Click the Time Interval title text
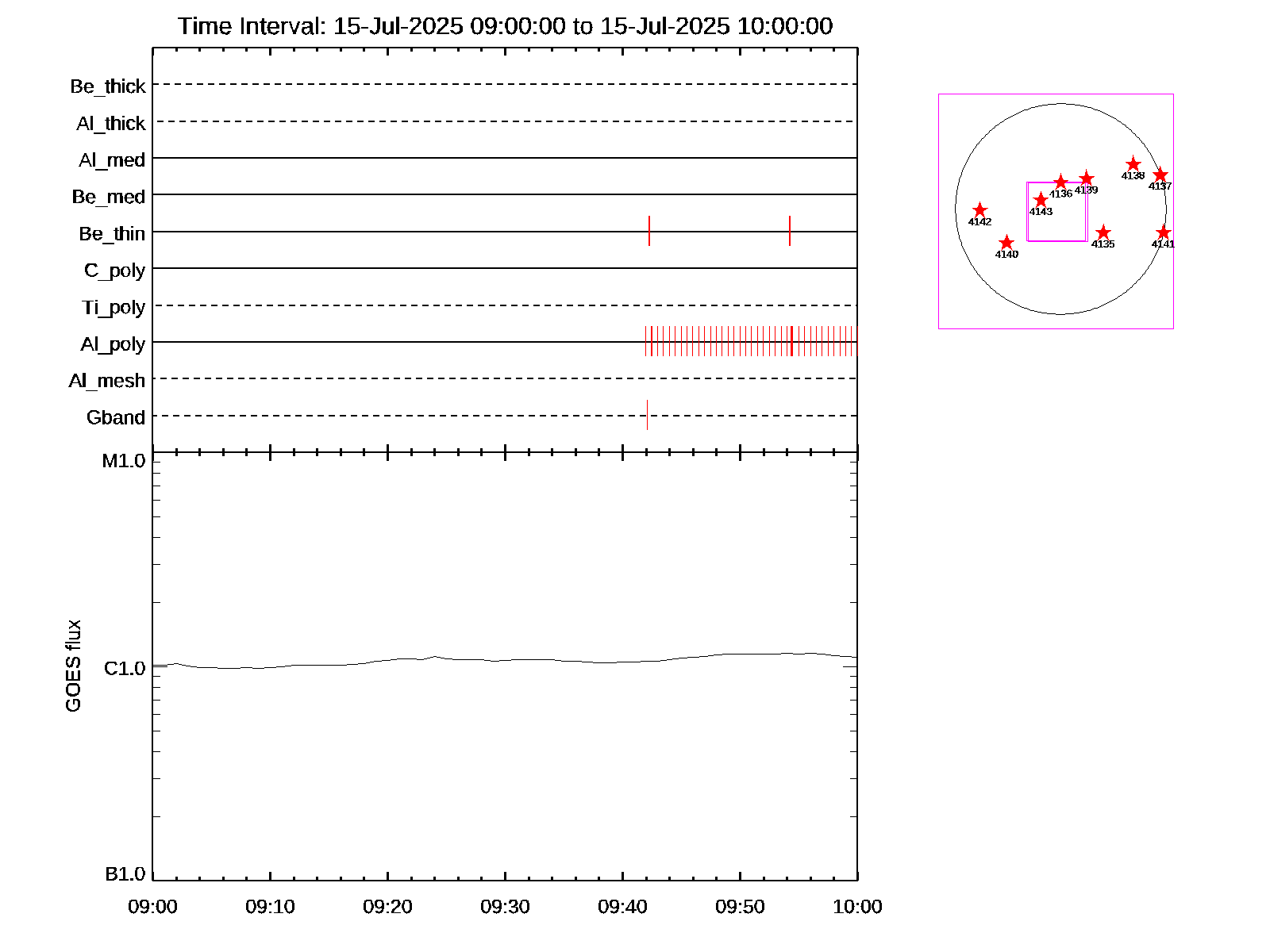Screen dimensions: 1270x952 (505, 26)
